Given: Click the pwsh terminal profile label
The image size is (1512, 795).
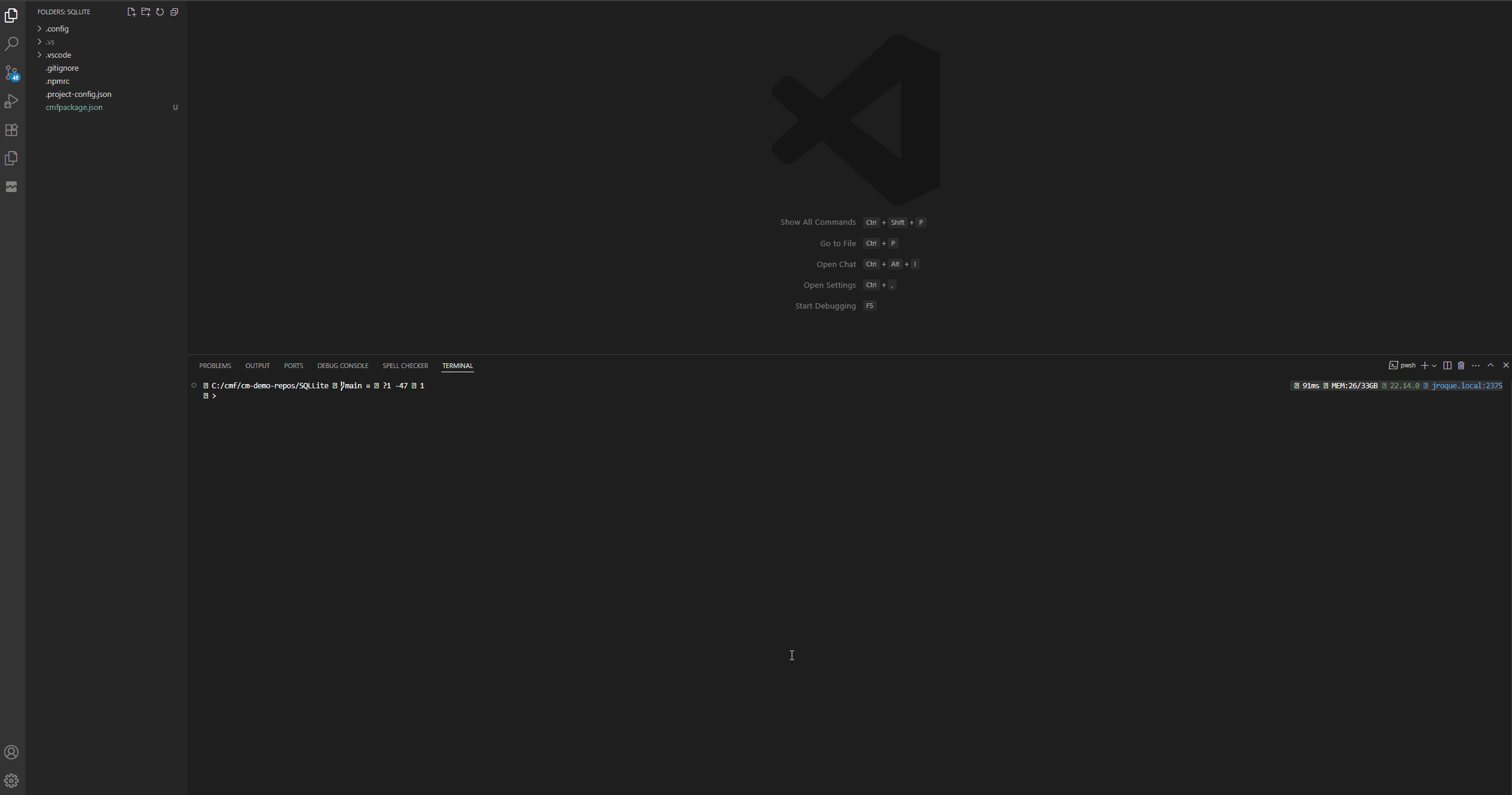Looking at the screenshot, I should point(1403,365).
